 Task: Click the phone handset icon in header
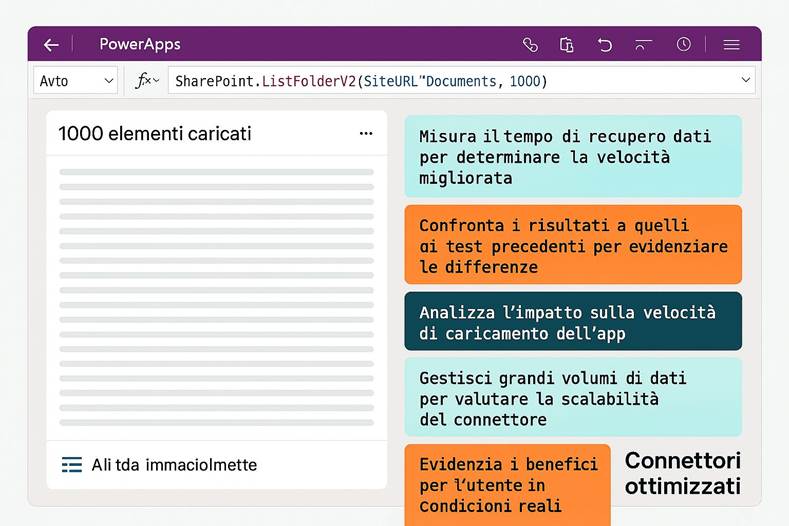(530, 45)
